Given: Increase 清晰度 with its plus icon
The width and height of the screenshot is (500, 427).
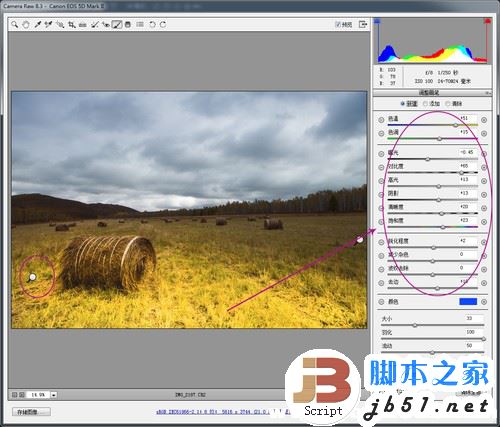Looking at the screenshot, I should coord(484,209).
